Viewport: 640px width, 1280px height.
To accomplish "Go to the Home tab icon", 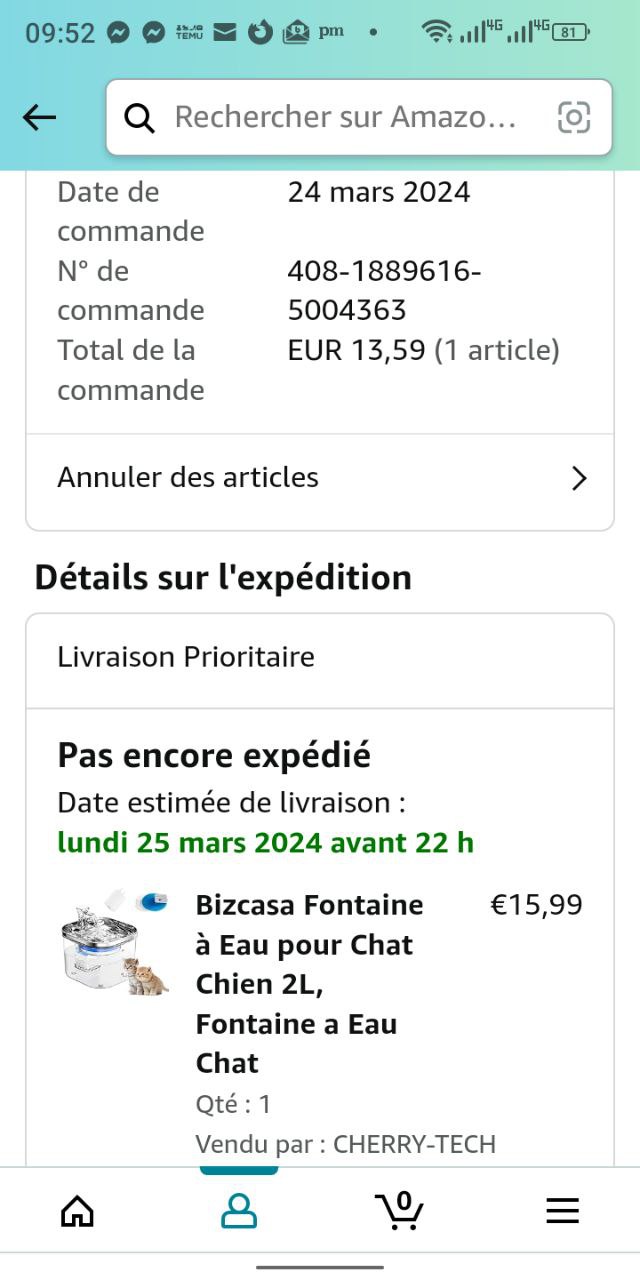I will pos(77,1211).
